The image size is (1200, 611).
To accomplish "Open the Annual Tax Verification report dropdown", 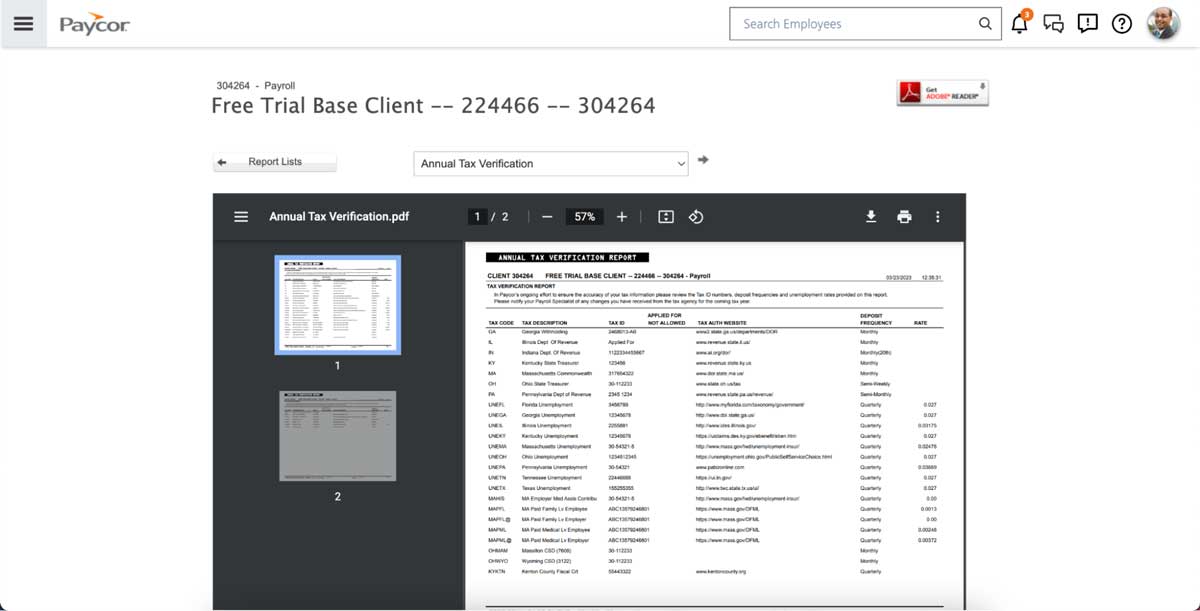I will coord(550,162).
